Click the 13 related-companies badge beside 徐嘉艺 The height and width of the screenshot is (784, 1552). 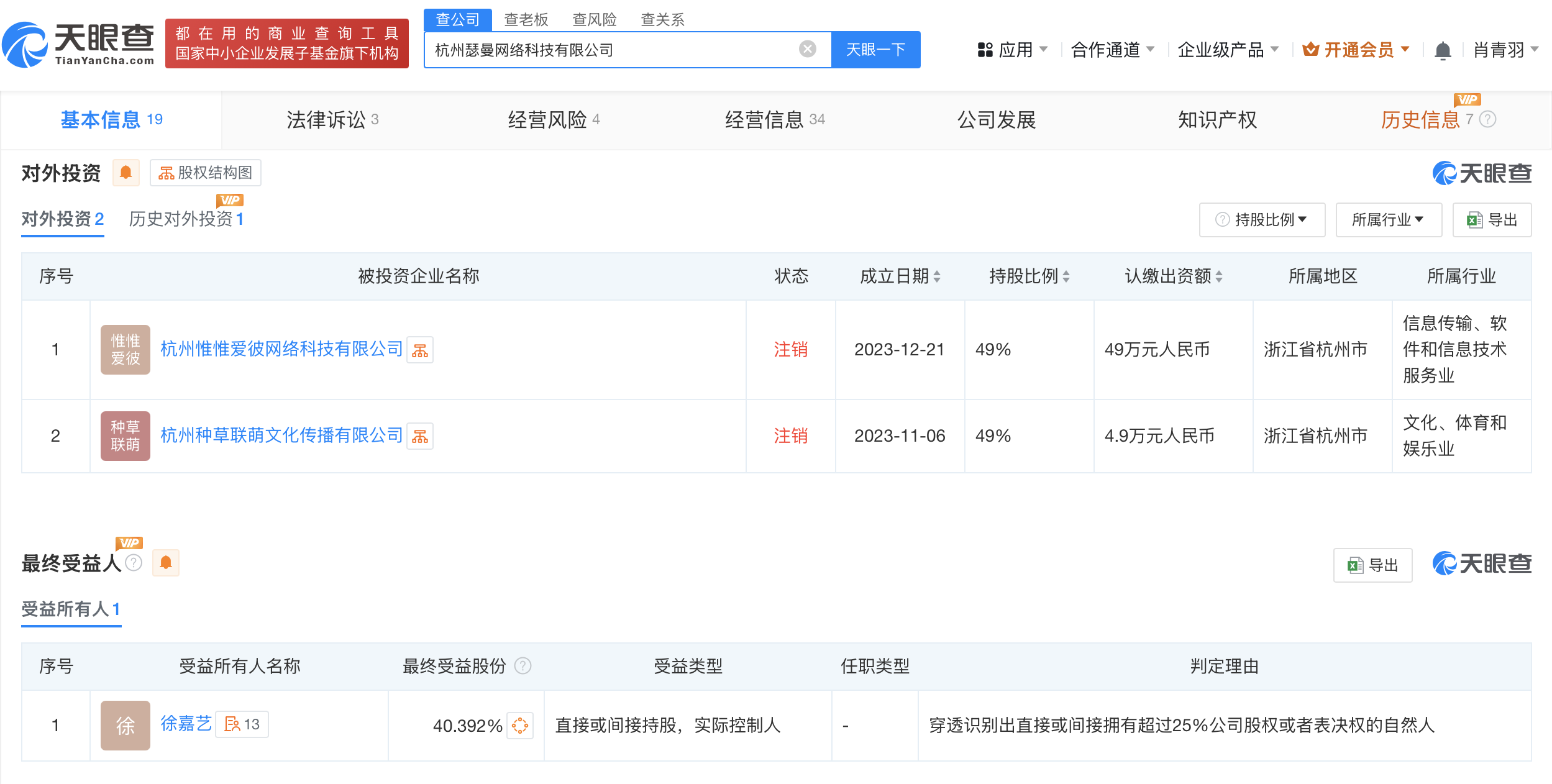(242, 724)
